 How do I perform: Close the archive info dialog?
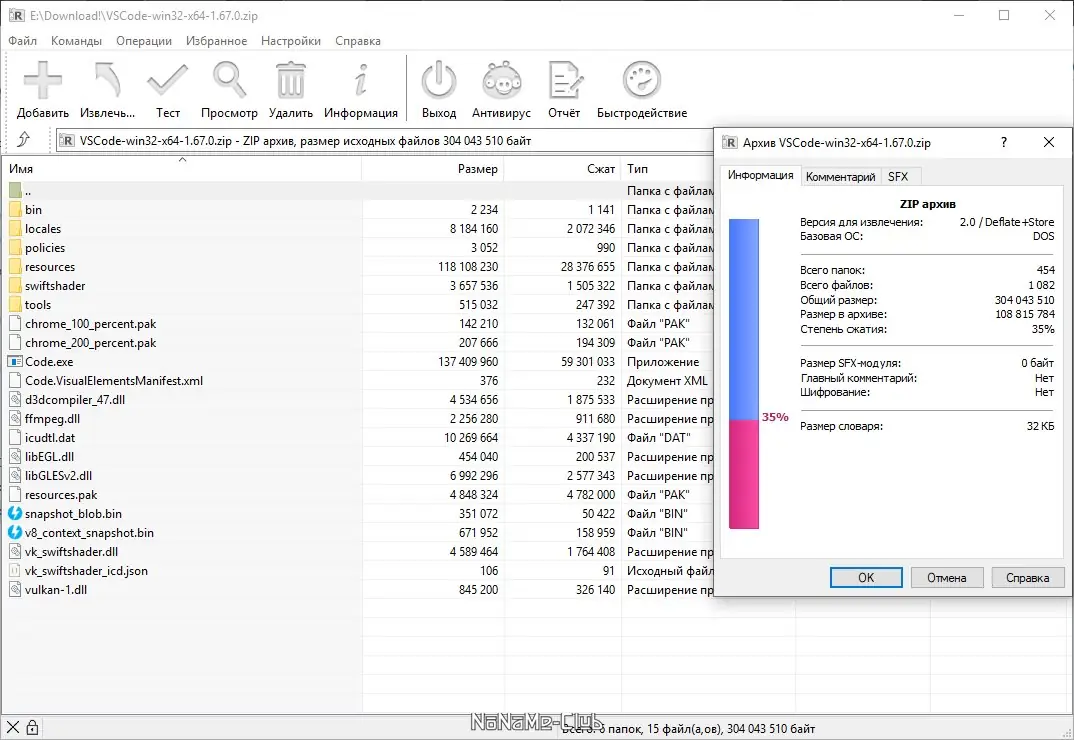1049,142
